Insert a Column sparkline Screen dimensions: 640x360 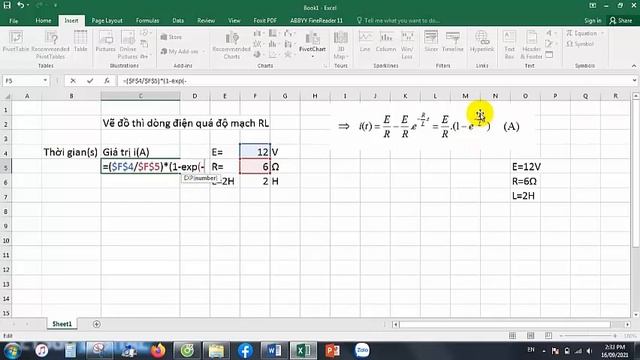pos(386,42)
